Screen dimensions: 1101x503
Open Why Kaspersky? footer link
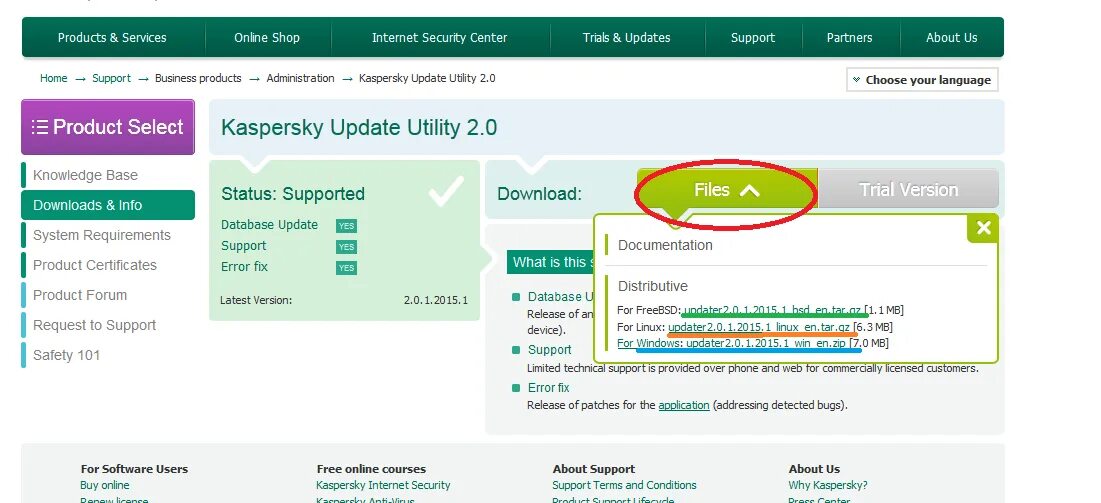828,485
